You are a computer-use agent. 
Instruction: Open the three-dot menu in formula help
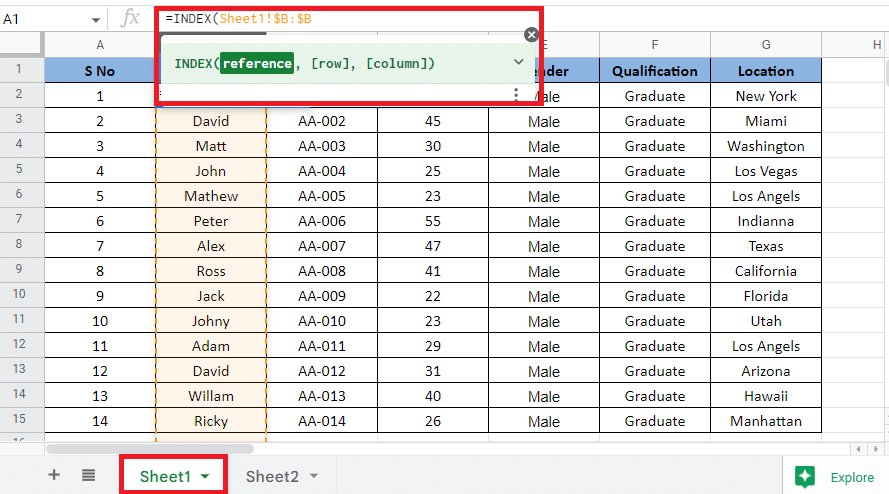coord(516,95)
